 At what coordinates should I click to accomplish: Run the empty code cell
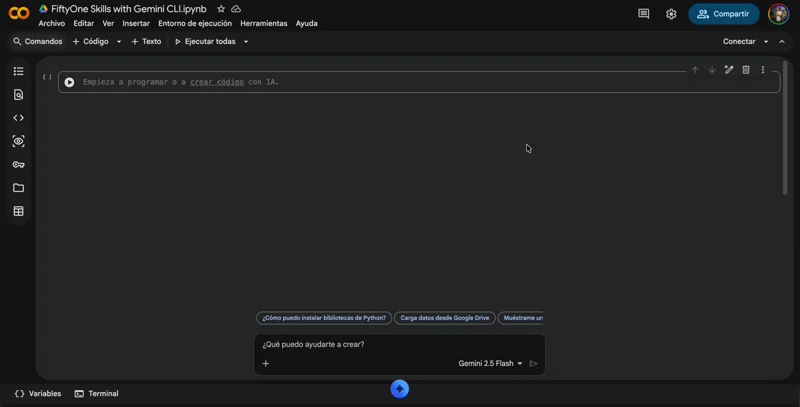click(x=69, y=82)
